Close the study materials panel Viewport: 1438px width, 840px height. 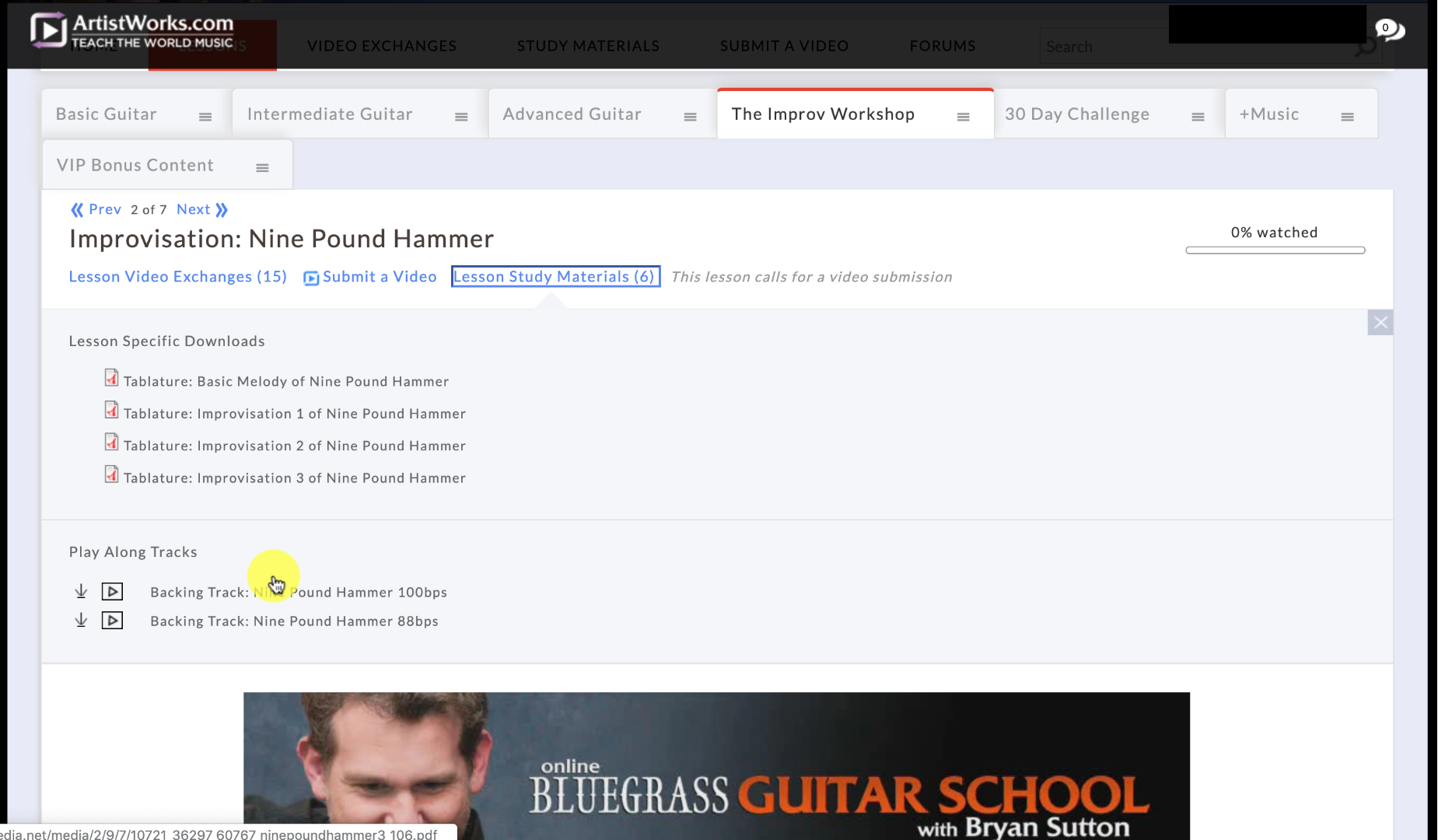tap(1380, 323)
